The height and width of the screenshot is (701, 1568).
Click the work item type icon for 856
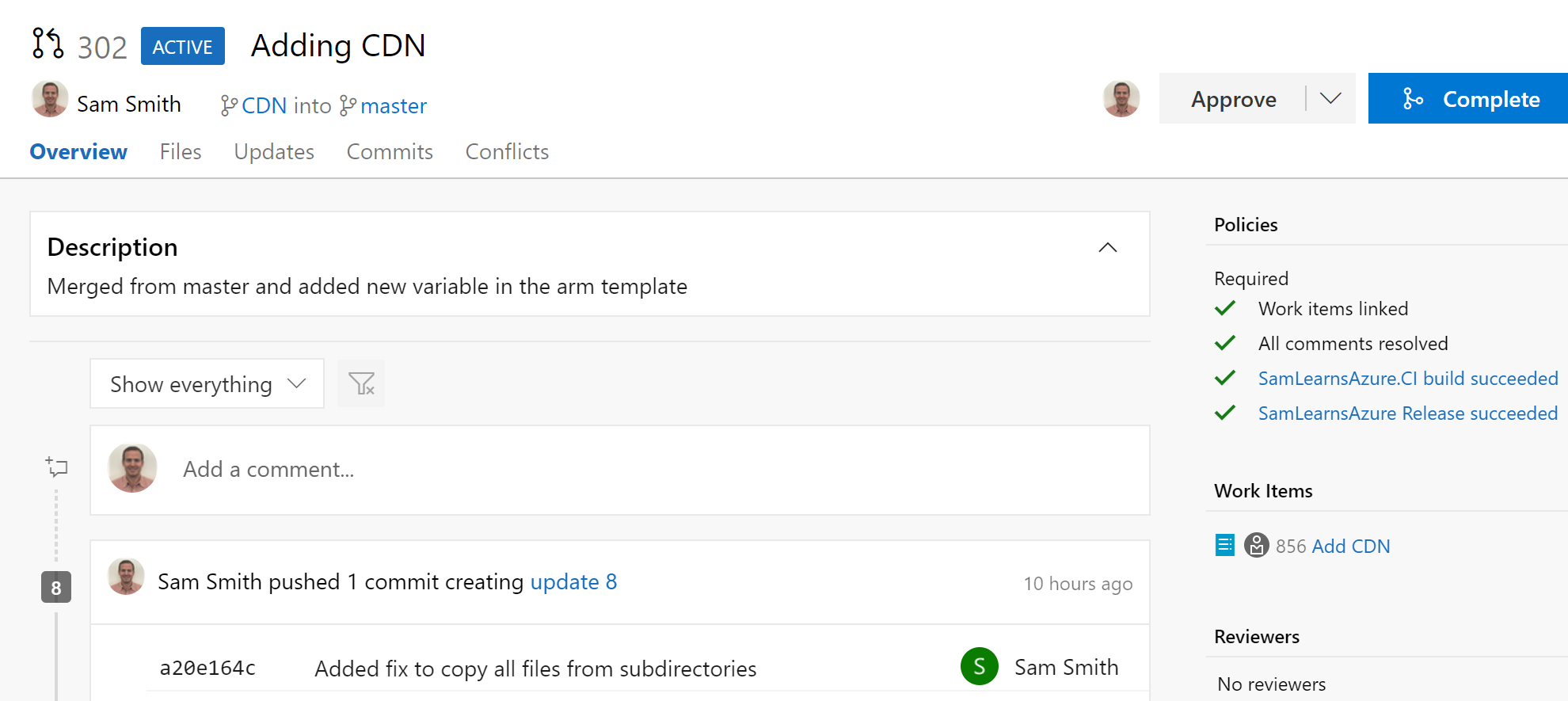pyautogui.click(x=1224, y=545)
